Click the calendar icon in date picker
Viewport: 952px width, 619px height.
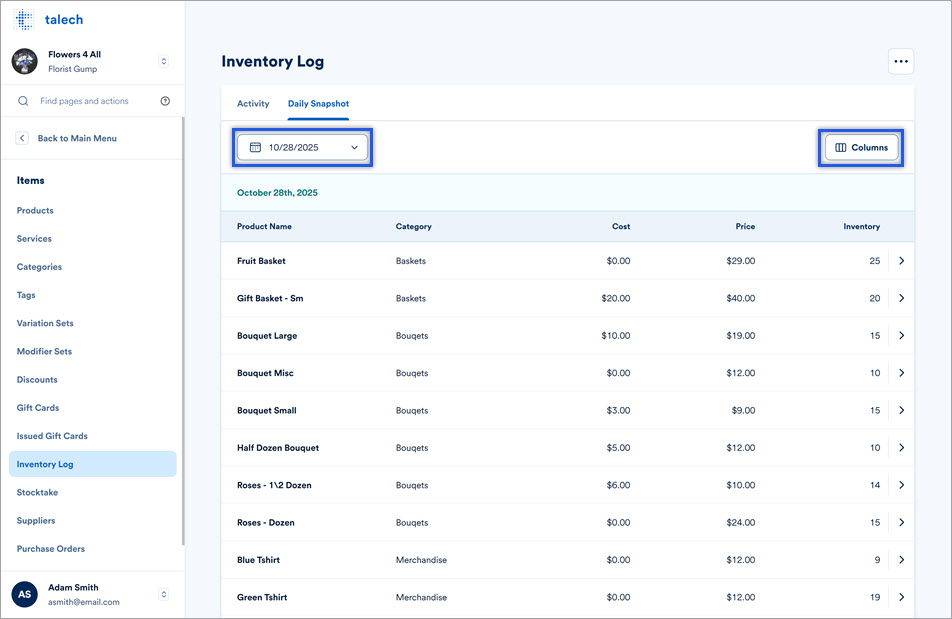coord(256,147)
